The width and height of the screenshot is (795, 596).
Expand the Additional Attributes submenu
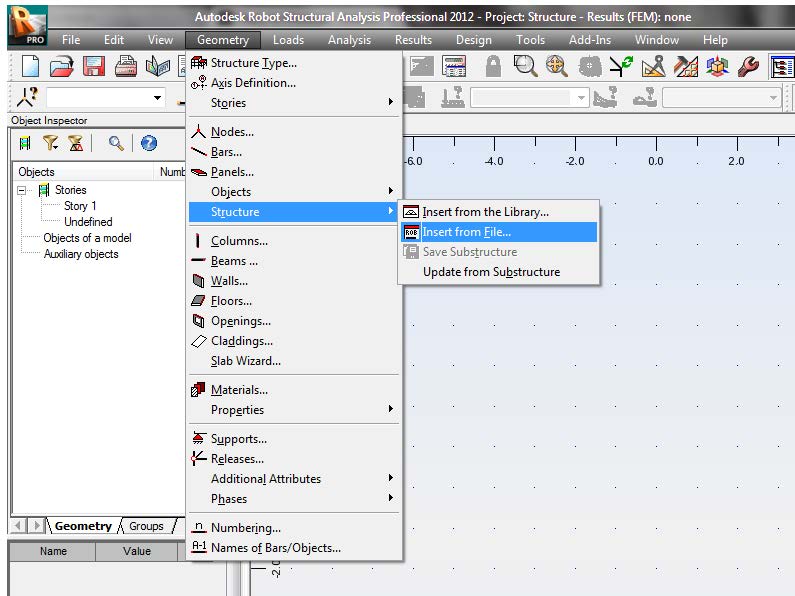pos(294,479)
